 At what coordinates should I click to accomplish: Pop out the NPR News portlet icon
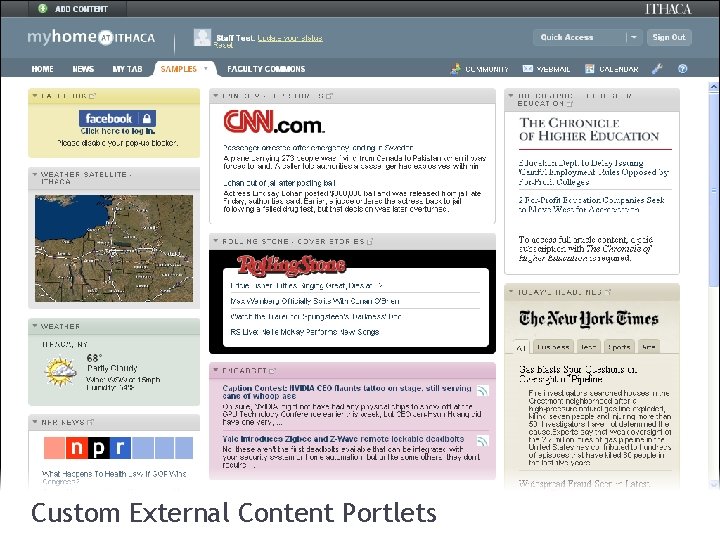point(90,422)
